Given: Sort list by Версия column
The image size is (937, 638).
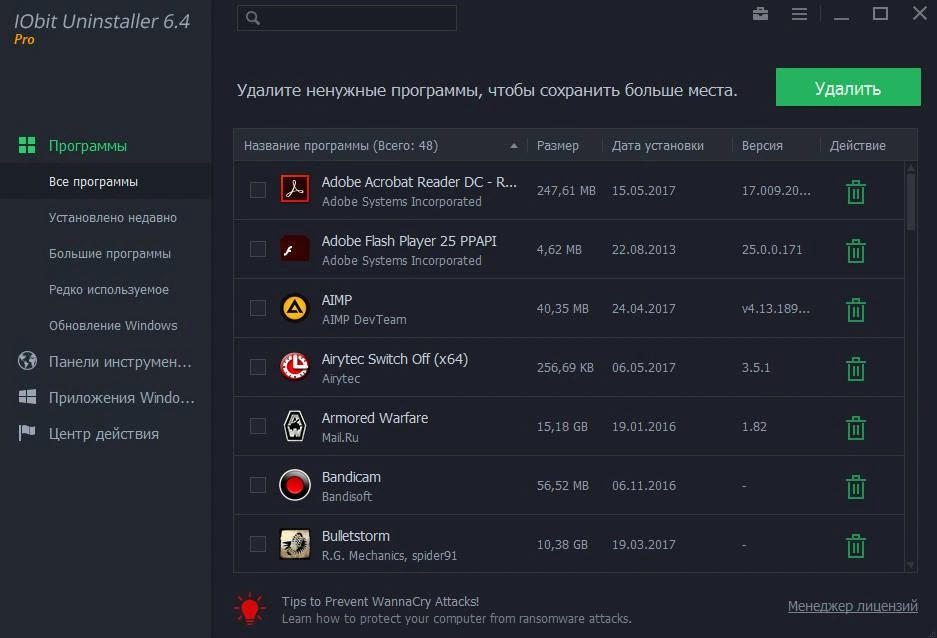Looking at the screenshot, I should [762, 146].
